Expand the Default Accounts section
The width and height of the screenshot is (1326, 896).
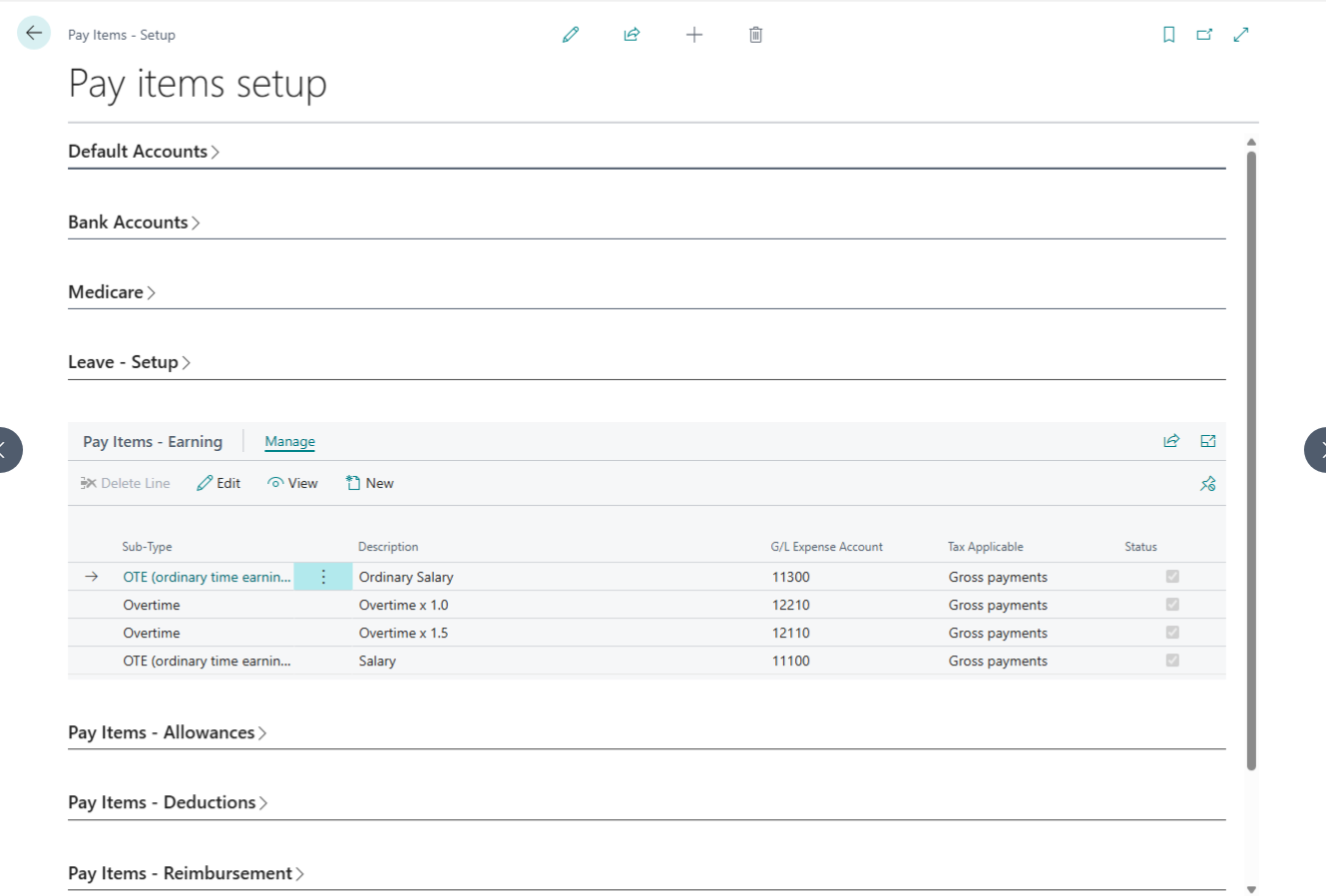(143, 151)
